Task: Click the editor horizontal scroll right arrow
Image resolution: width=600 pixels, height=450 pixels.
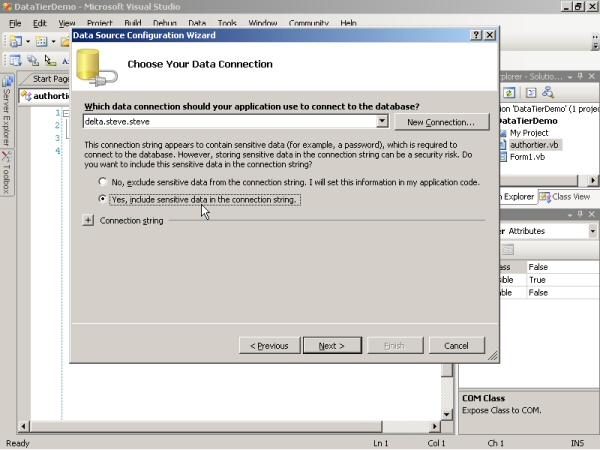Action: [435, 426]
